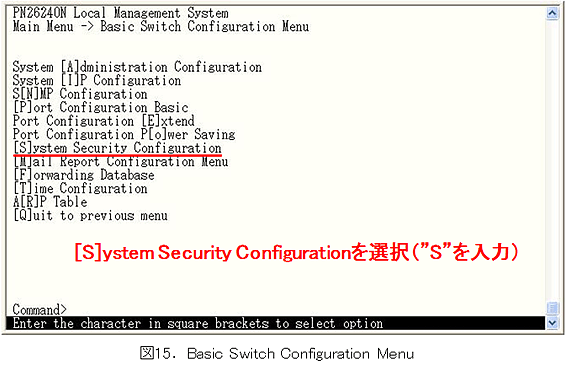Viewport: 566px width, 370px height.
Task: Select System [I]P Configuration entry
Action: pos(97,81)
